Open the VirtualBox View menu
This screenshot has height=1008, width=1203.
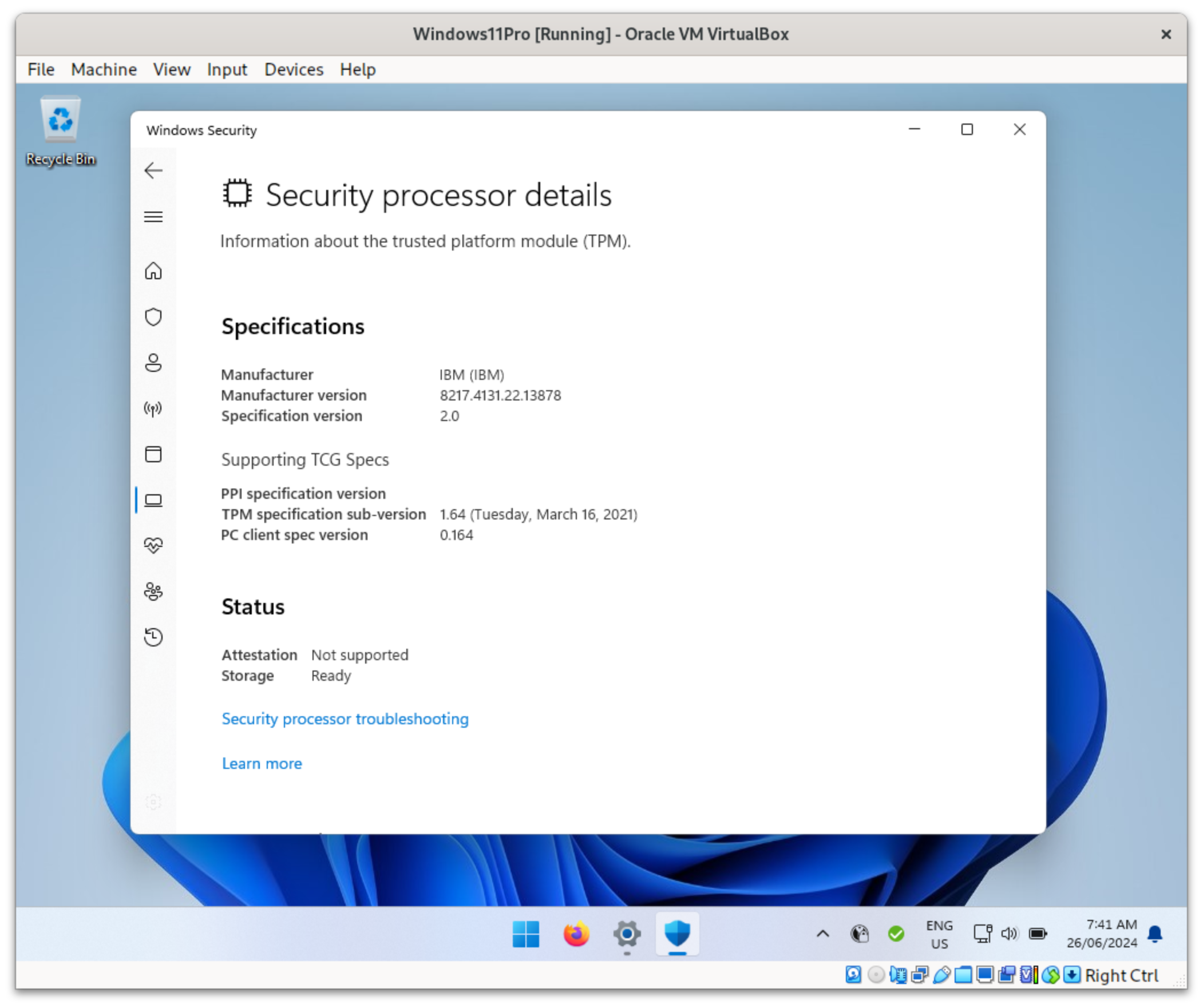click(x=171, y=69)
